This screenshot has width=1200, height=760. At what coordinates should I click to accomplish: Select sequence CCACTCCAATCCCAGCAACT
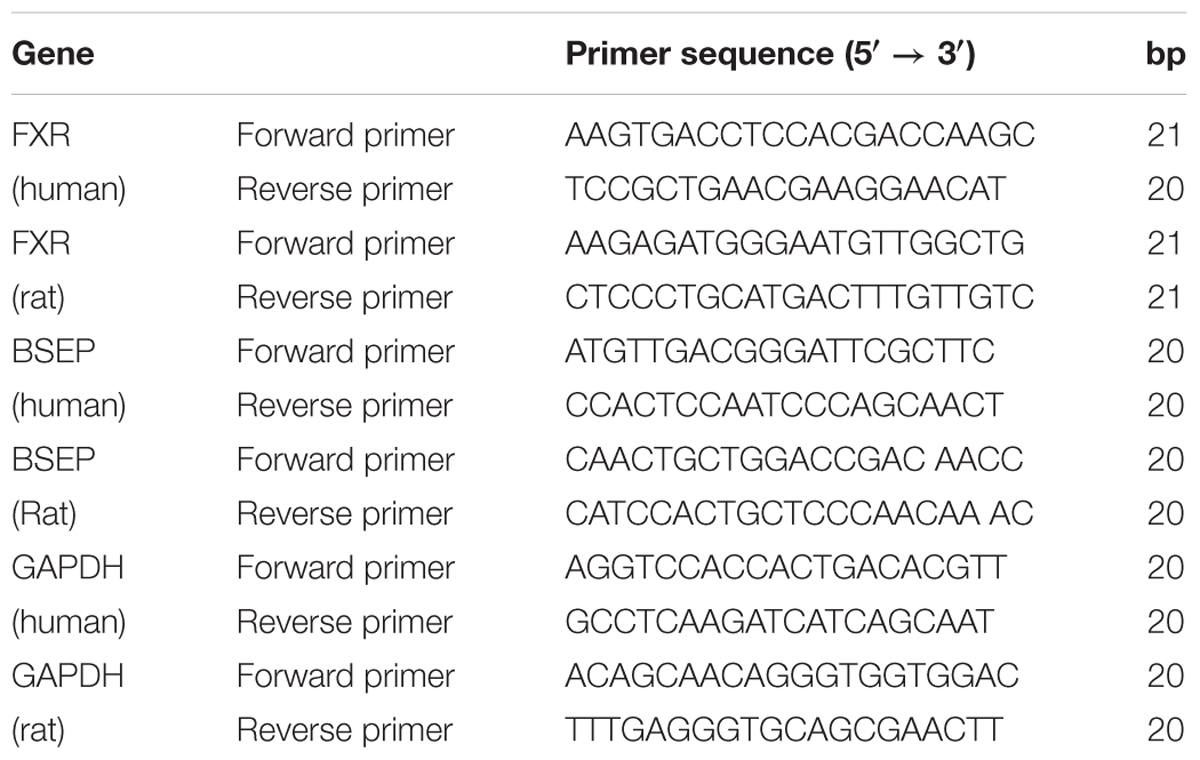[x=784, y=405]
